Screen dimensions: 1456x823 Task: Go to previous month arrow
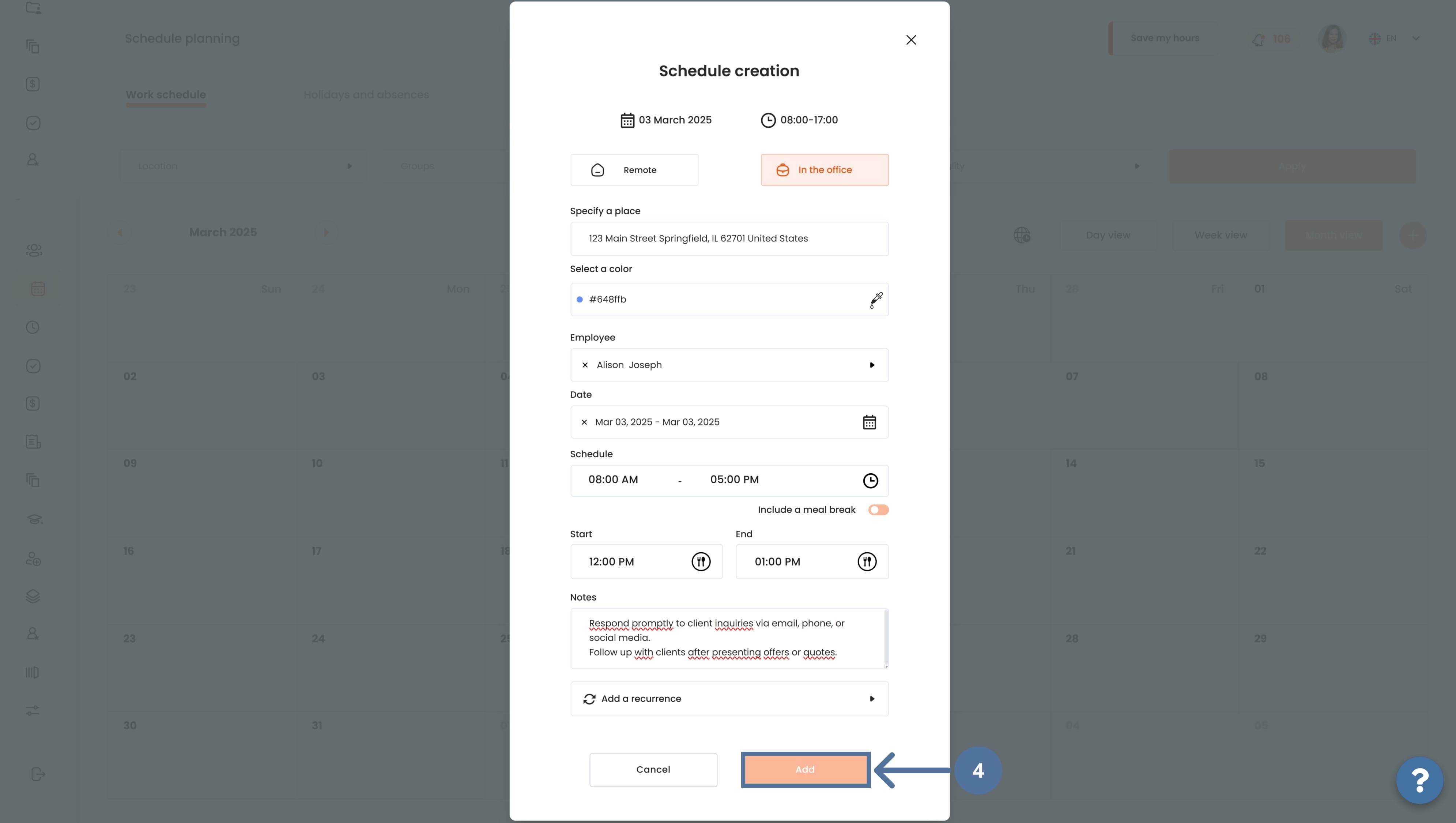click(120, 232)
